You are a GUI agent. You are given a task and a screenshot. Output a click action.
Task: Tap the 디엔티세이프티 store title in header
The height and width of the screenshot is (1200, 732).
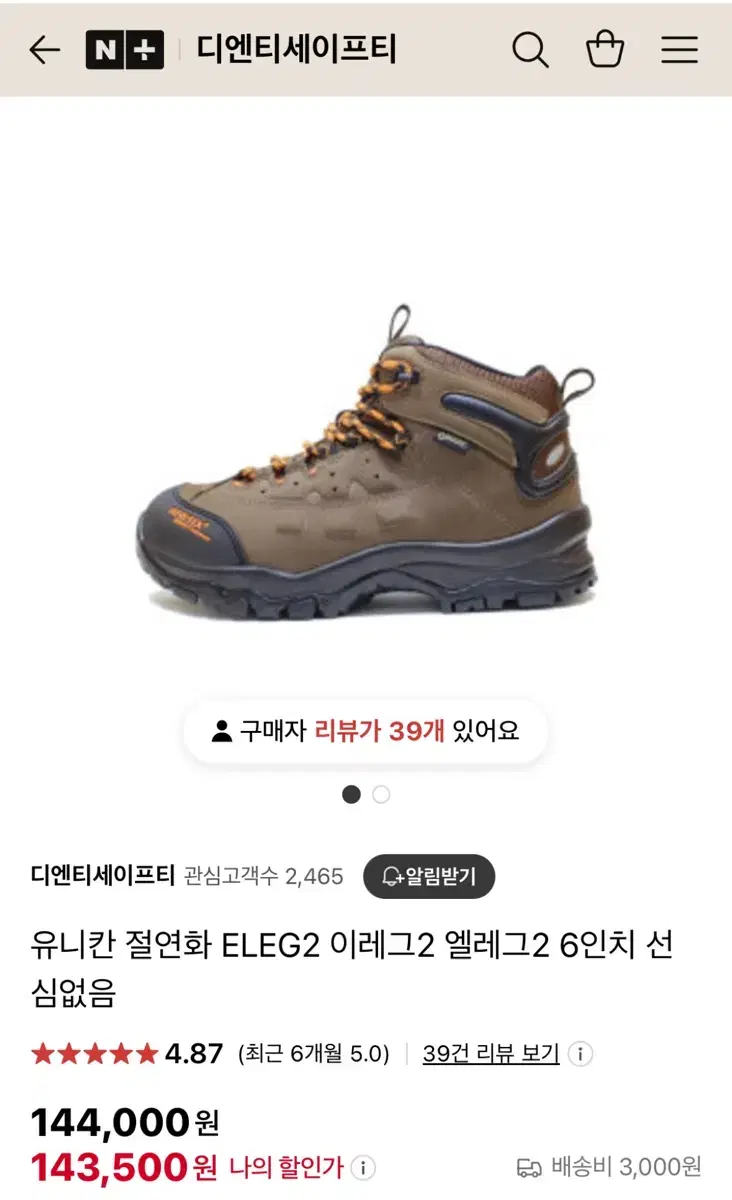(296, 50)
